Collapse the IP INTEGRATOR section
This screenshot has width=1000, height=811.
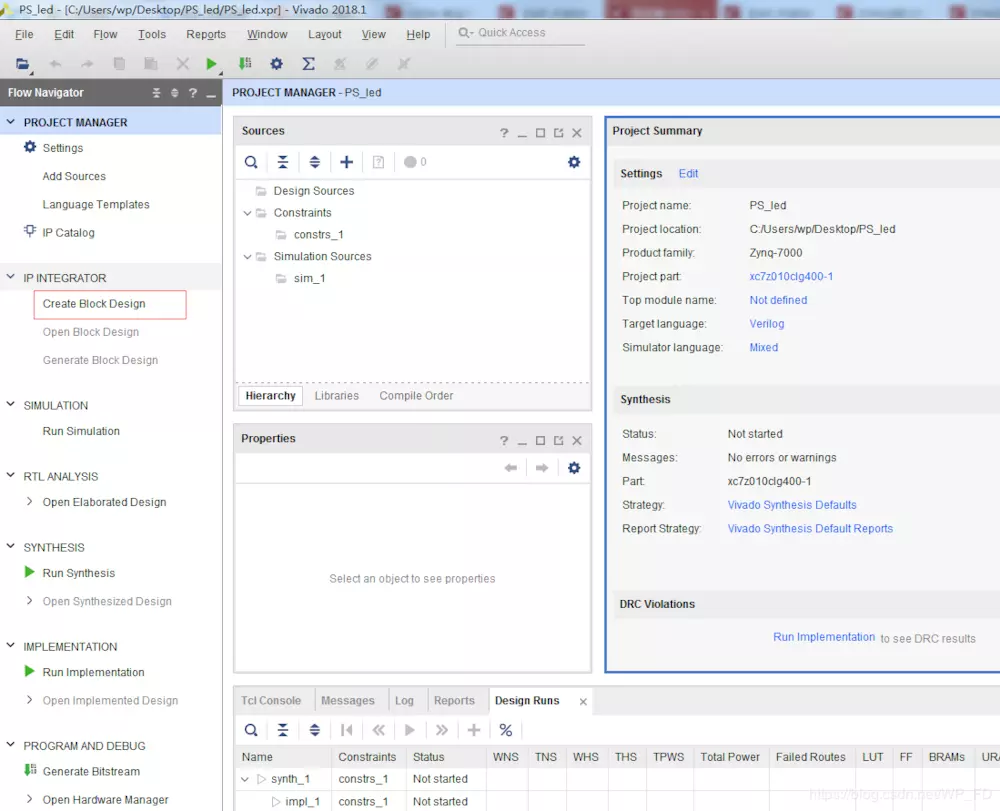11,277
